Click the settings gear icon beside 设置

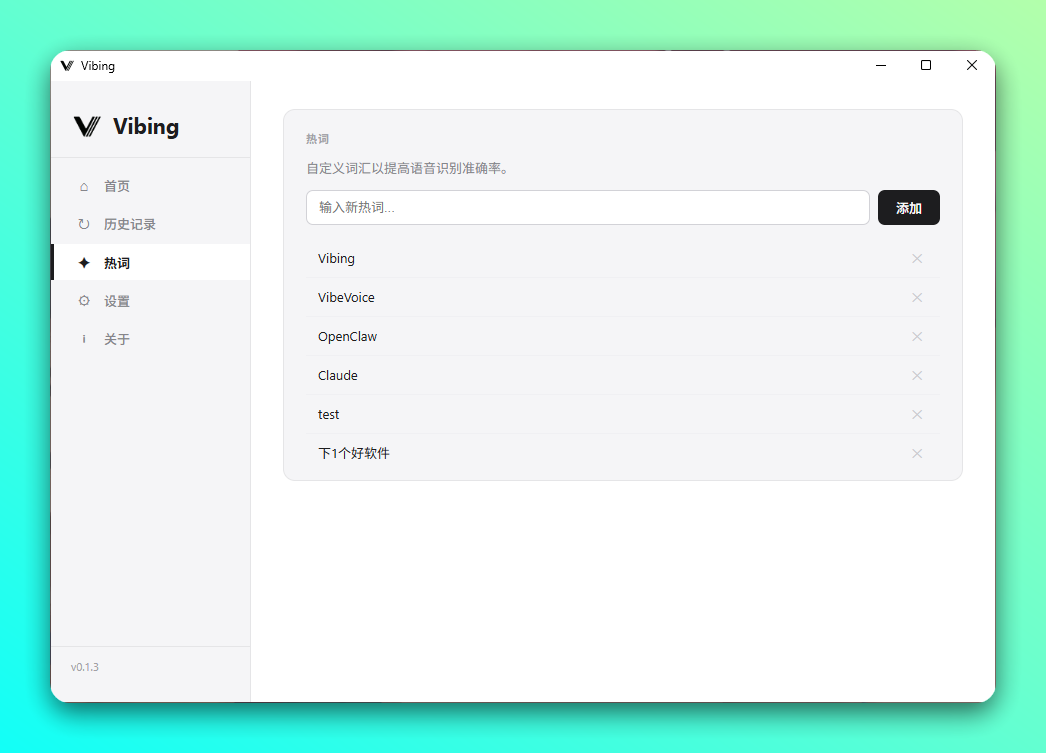pos(84,300)
